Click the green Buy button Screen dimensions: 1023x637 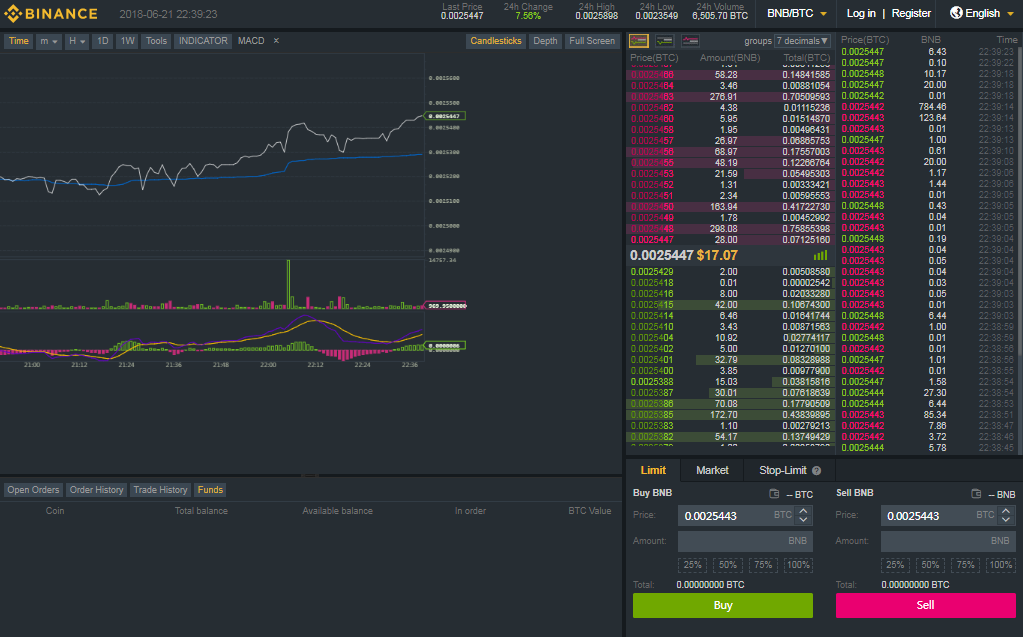pos(723,605)
